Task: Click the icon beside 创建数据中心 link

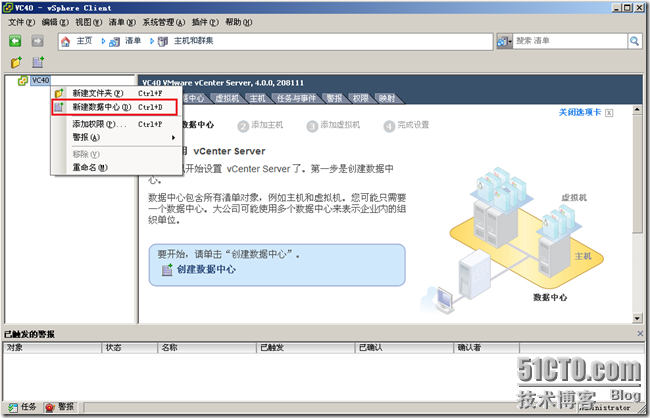Action: tap(167, 270)
